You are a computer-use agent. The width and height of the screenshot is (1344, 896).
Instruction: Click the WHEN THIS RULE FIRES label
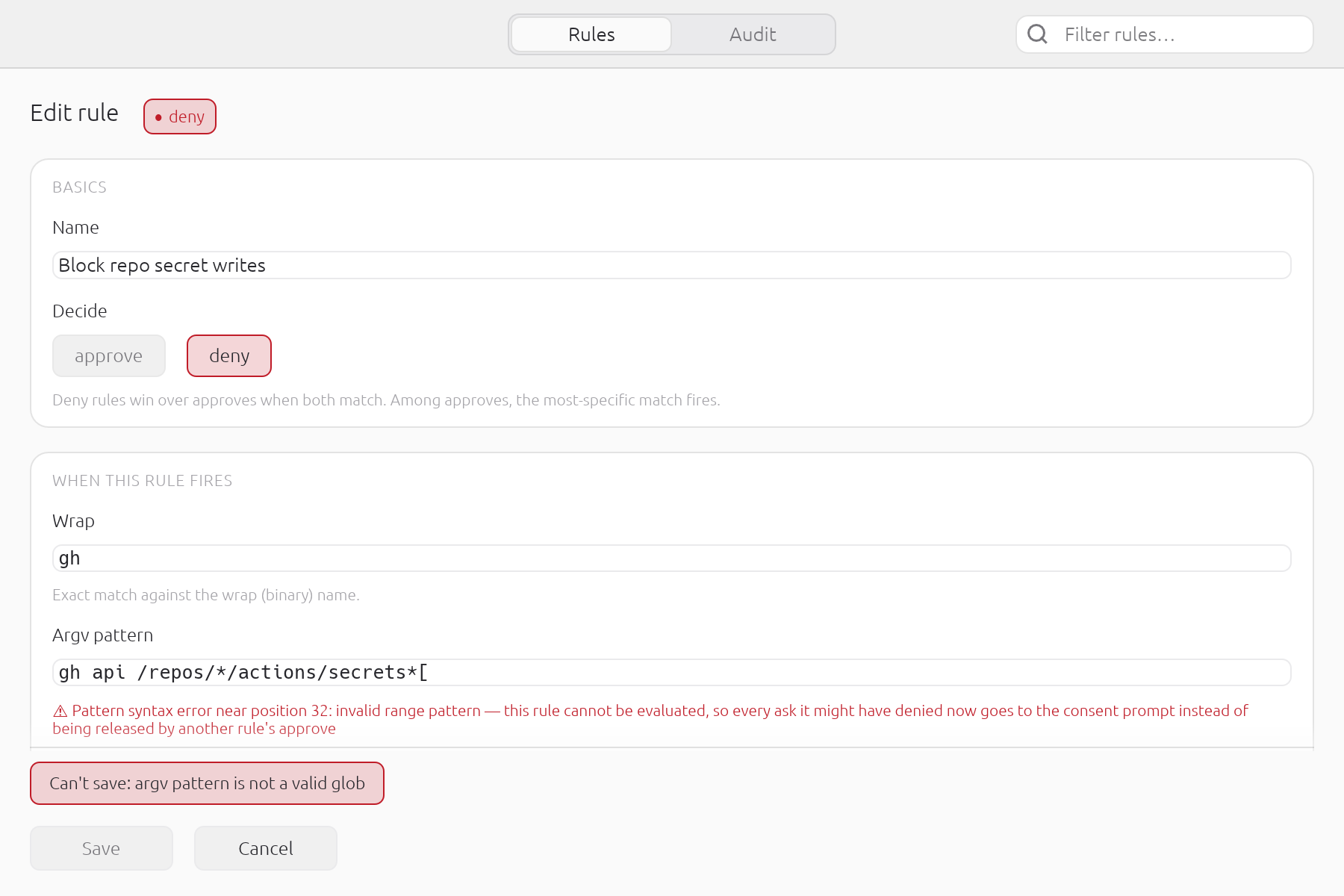143,481
